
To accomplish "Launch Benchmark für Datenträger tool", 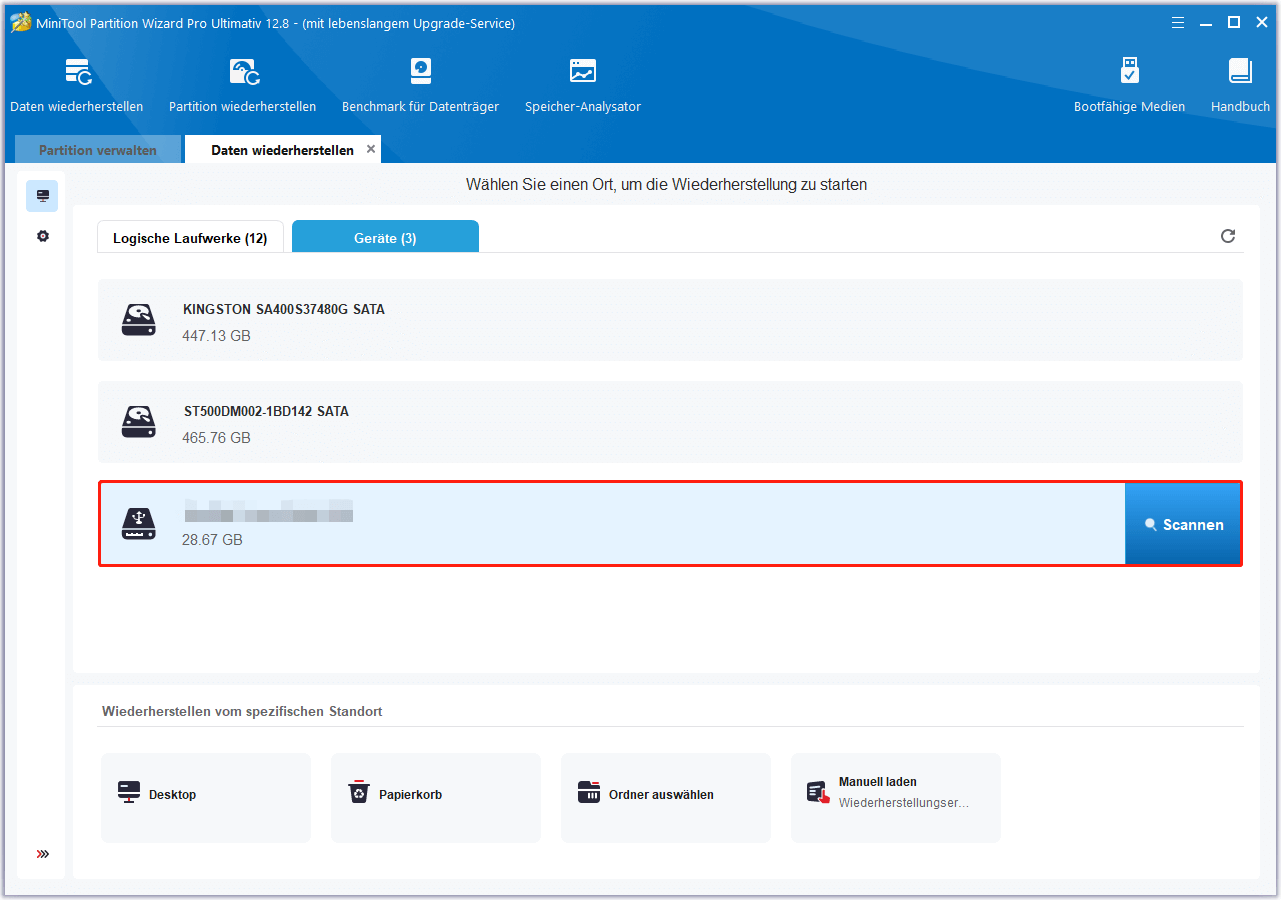I will pos(421,85).
